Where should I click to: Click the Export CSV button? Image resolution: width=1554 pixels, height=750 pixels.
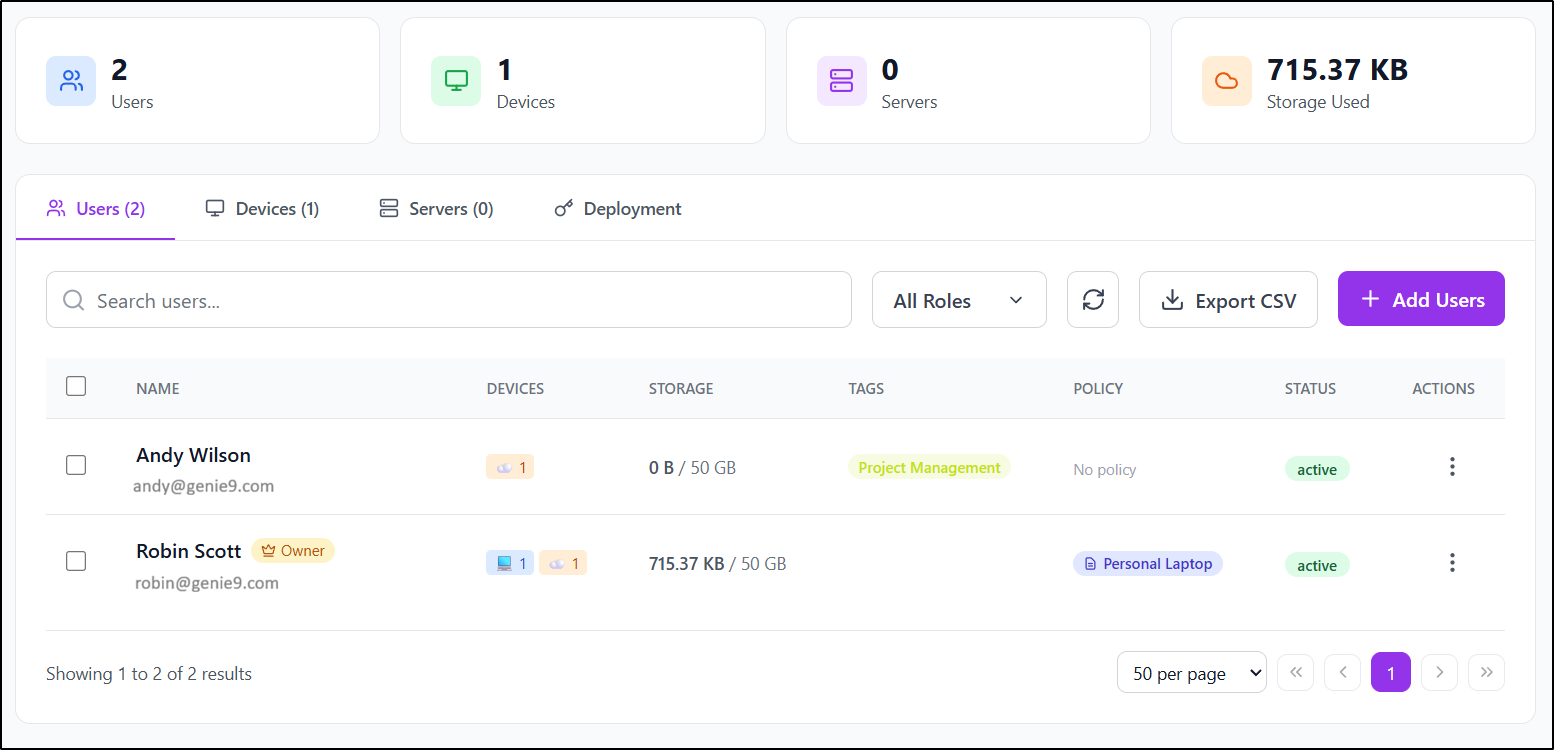point(1228,299)
